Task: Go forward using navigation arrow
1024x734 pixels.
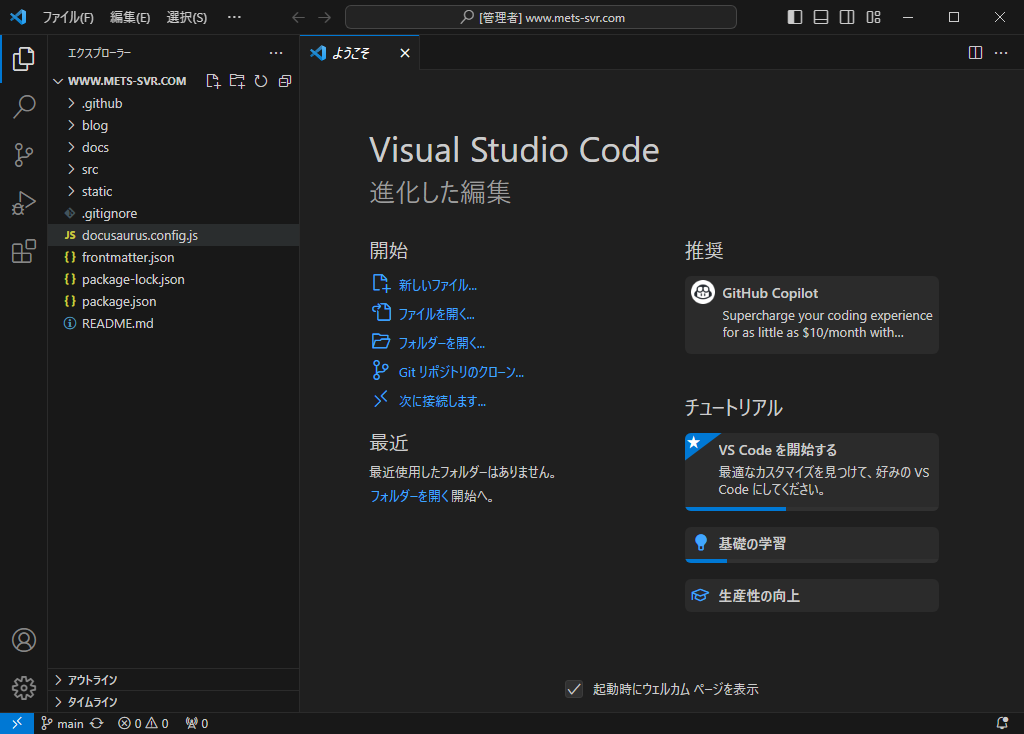Action: (325, 18)
